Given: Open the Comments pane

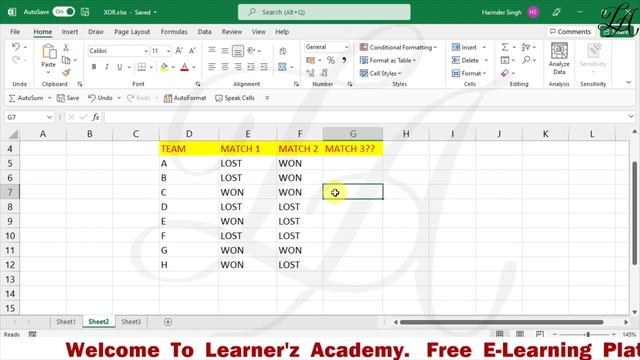Looking at the screenshot, I should click(x=570, y=31).
